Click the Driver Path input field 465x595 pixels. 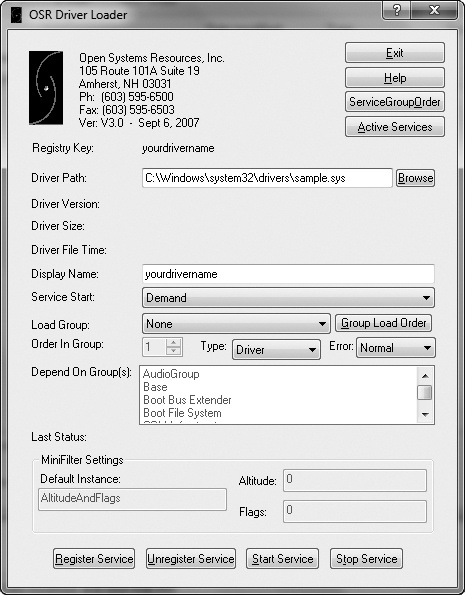coord(267,178)
